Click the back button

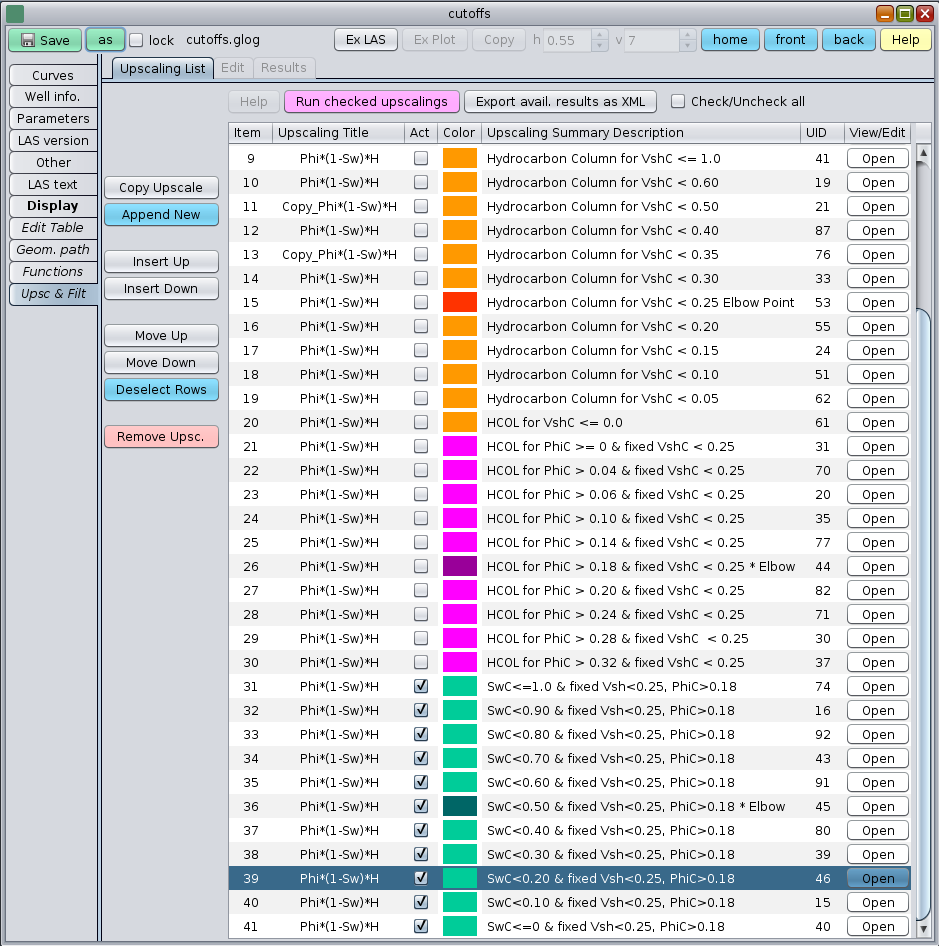pyautogui.click(x=849, y=40)
